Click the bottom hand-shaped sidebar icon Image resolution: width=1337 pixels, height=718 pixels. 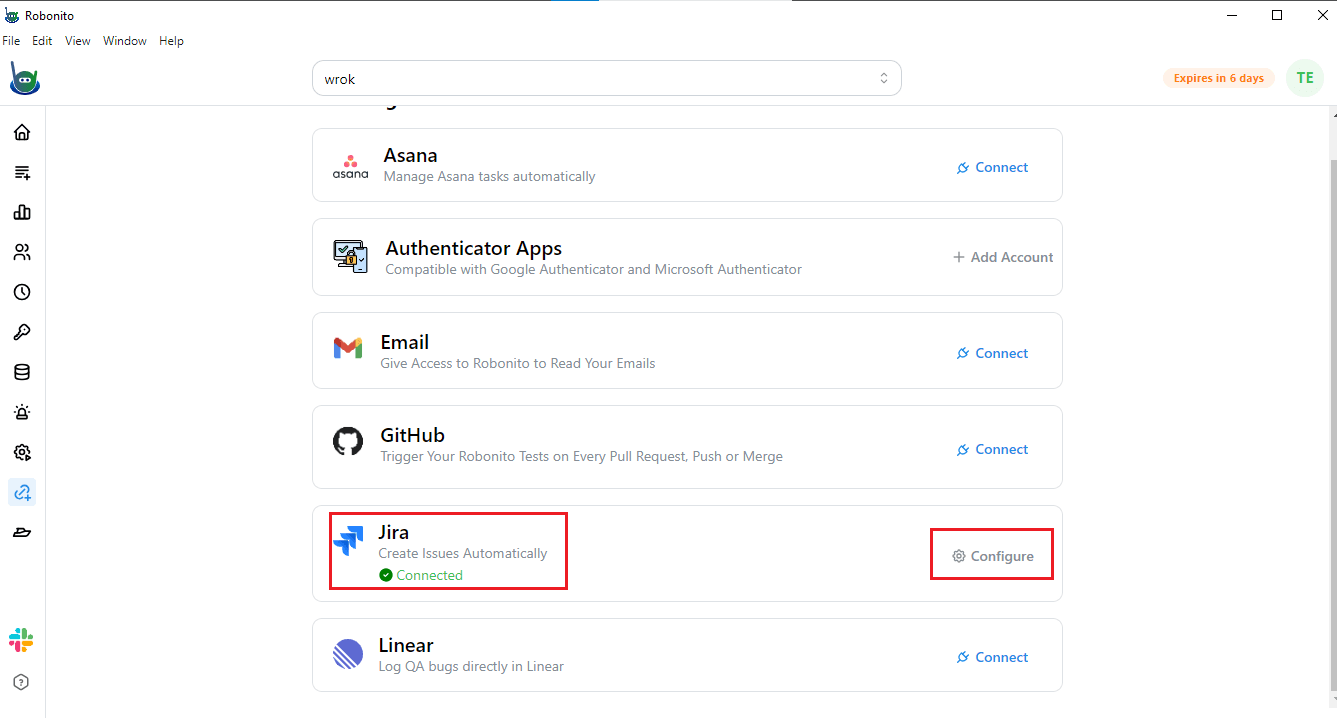click(22, 532)
